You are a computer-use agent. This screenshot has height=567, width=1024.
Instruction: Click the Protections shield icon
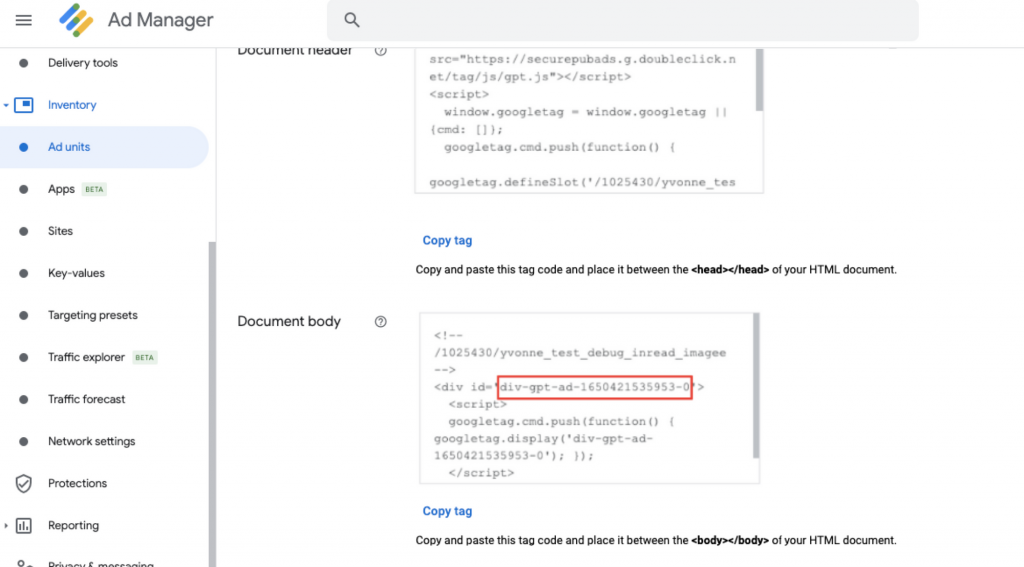24,483
